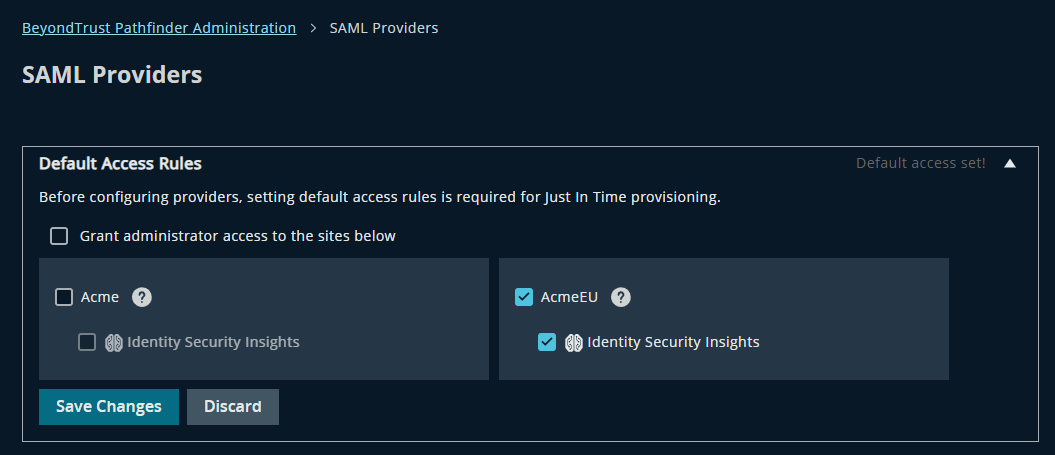Click the SAML Providers page title
The width and height of the screenshot is (1055, 455).
tap(112, 74)
